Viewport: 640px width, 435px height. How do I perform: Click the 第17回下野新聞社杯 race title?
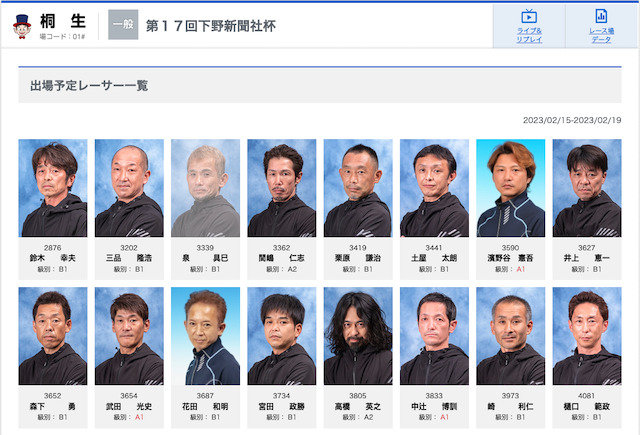click(211, 26)
